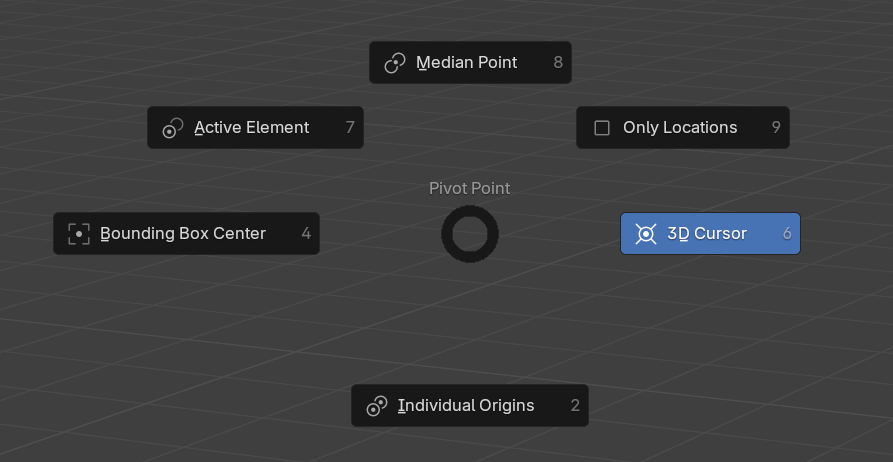Viewport: 893px width, 462px height.
Task: Click the 3D Cursor crosshair icon
Action: point(646,234)
